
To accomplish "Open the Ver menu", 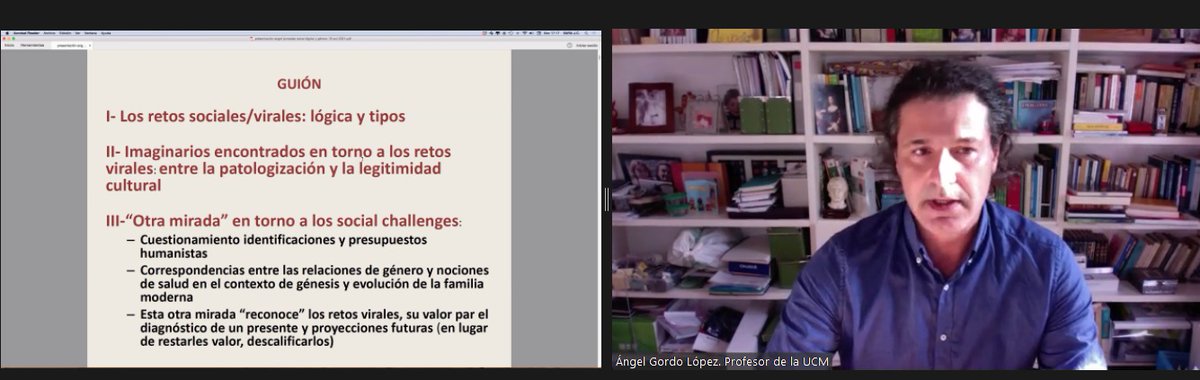I will point(78,33).
